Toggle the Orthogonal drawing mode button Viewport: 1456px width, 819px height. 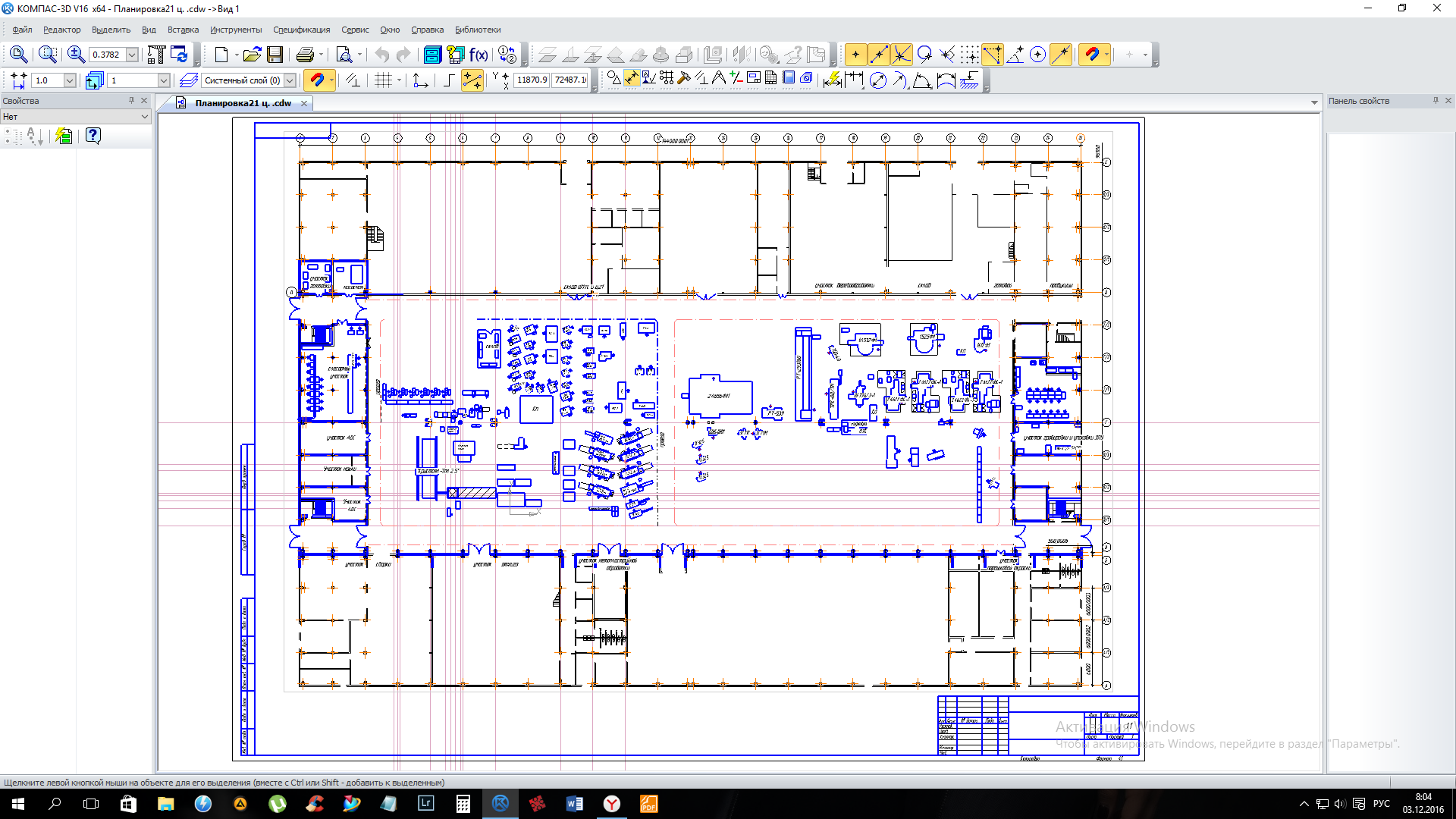[449, 80]
